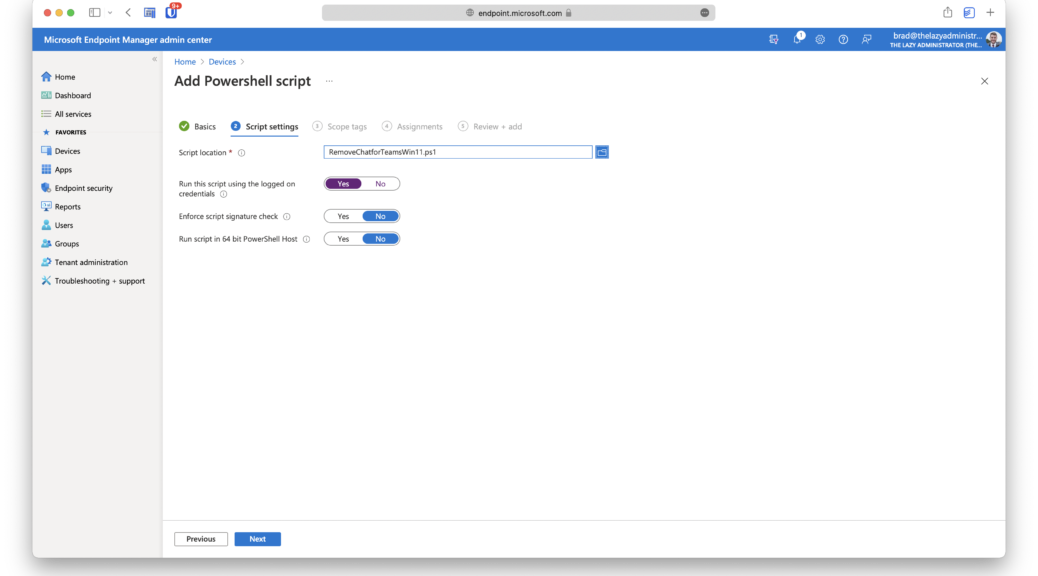Click the user profile avatar photo
The image size is (1038, 576).
(993, 40)
